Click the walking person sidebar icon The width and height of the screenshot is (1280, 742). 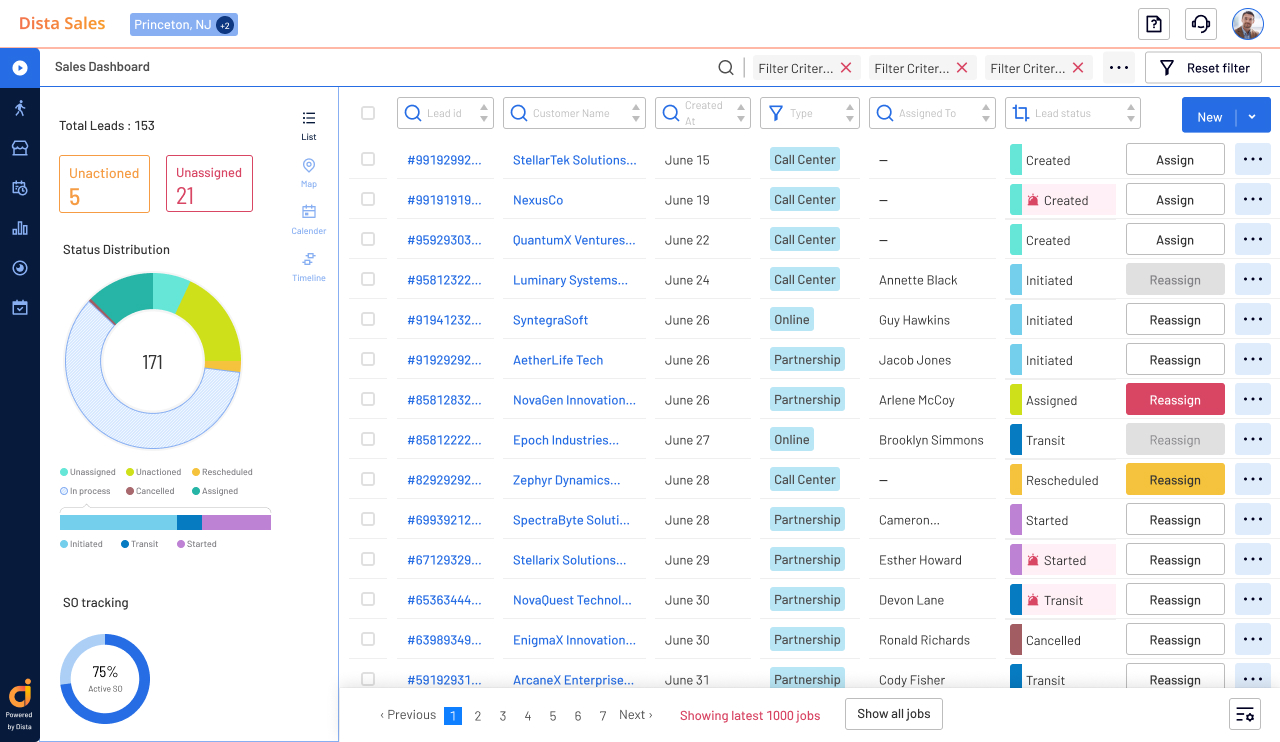[19, 108]
